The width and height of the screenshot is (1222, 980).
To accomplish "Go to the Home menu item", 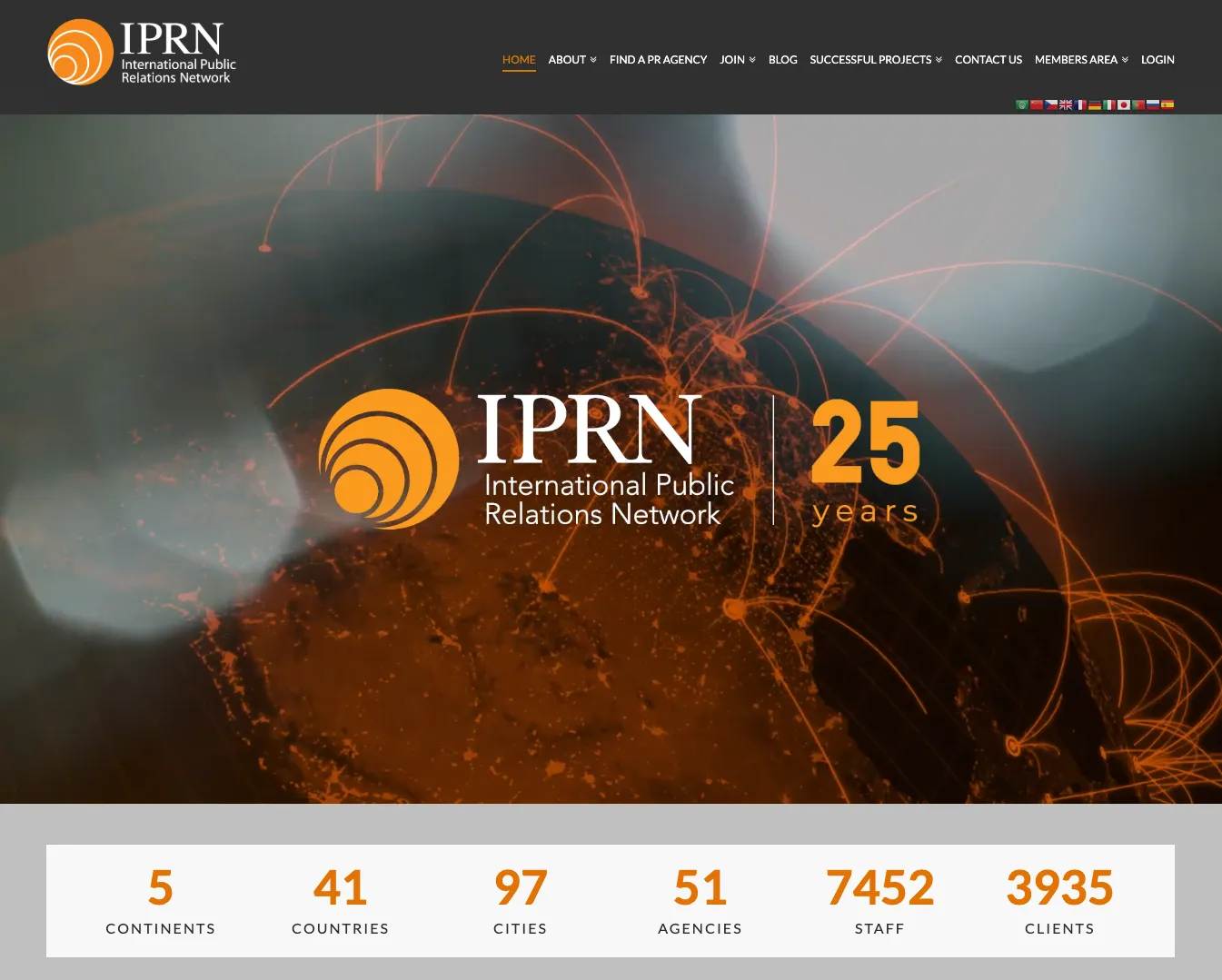I will point(519,60).
